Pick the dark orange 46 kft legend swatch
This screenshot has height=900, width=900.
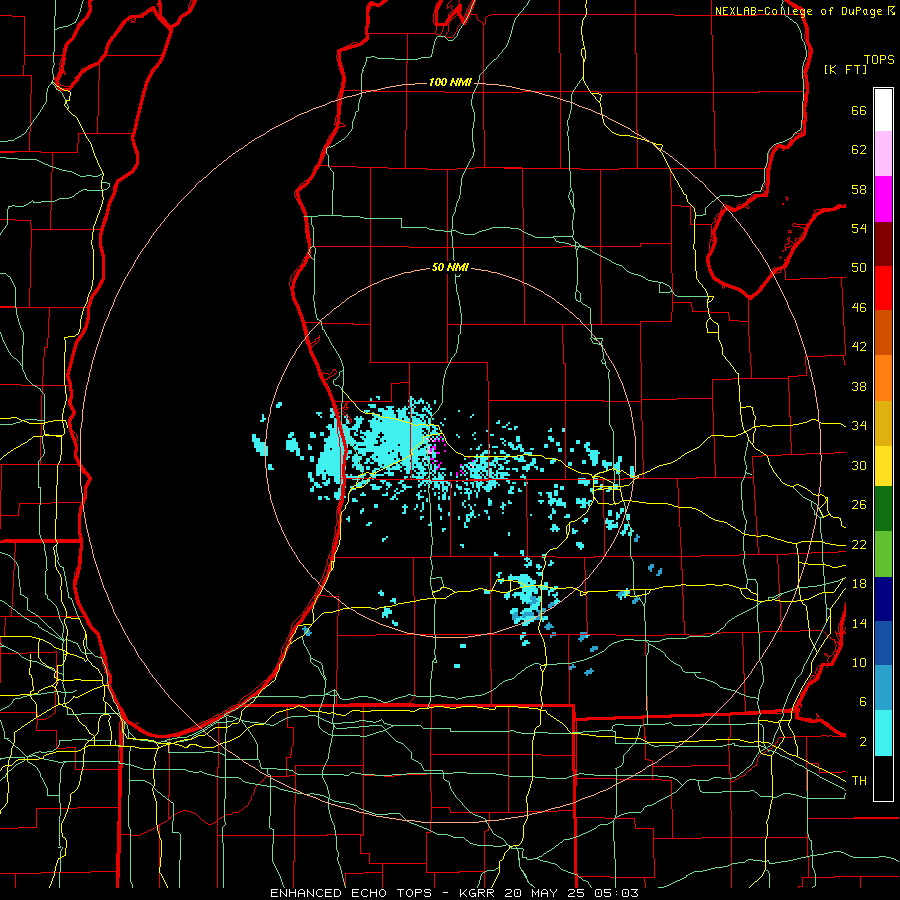tap(883, 332)
